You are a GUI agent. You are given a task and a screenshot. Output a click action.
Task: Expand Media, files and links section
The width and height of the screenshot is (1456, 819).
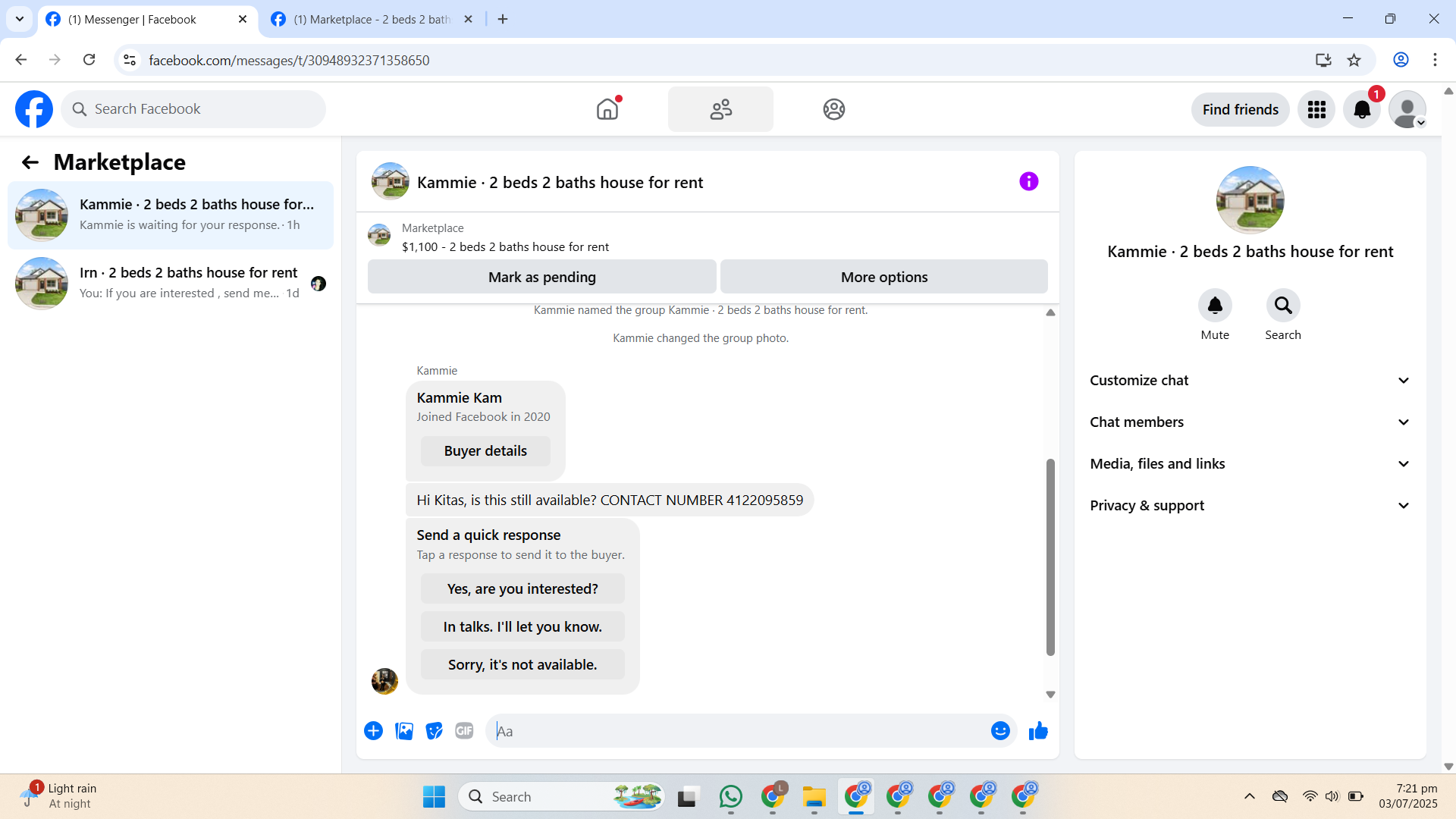(1250, 464)
